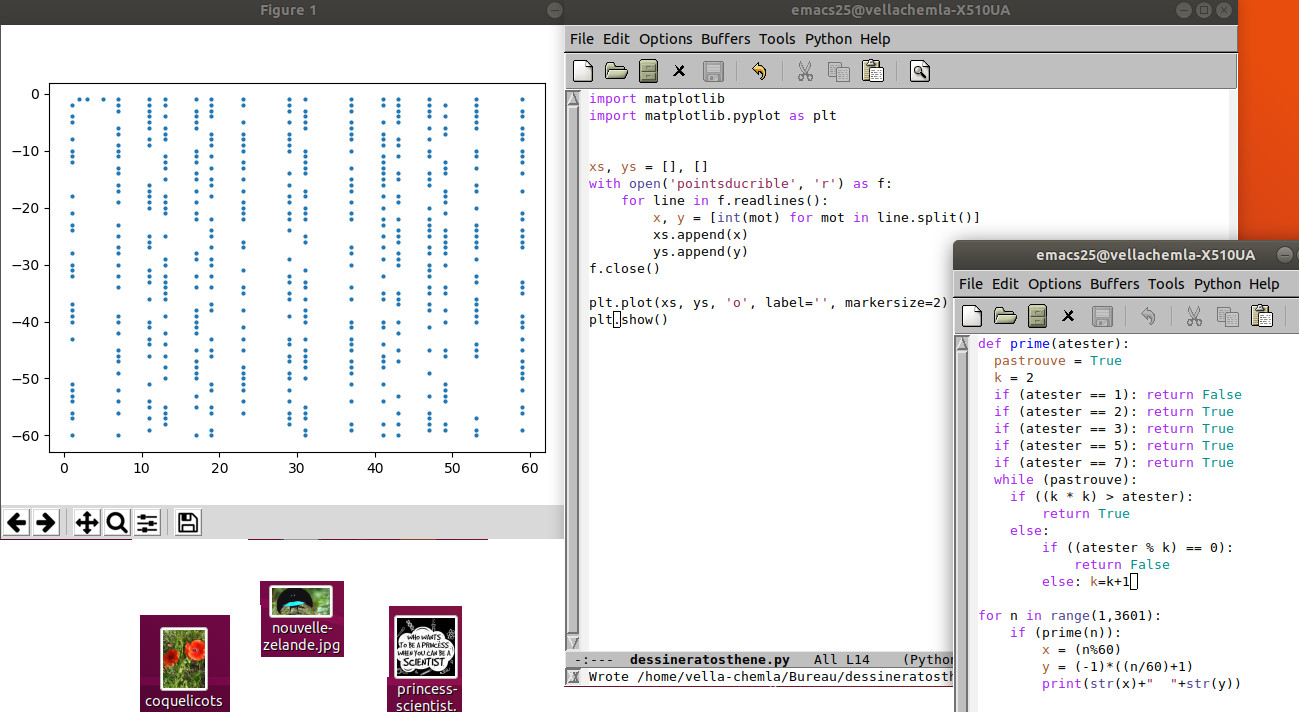This screenshot has height=712, width=1299.
Task: Expand the File menu in the dessineratosthene.py Emacs window
Action: point(581,39)
